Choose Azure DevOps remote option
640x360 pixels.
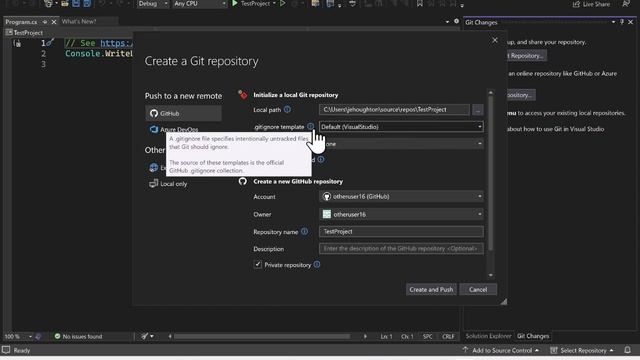[174, 129]
